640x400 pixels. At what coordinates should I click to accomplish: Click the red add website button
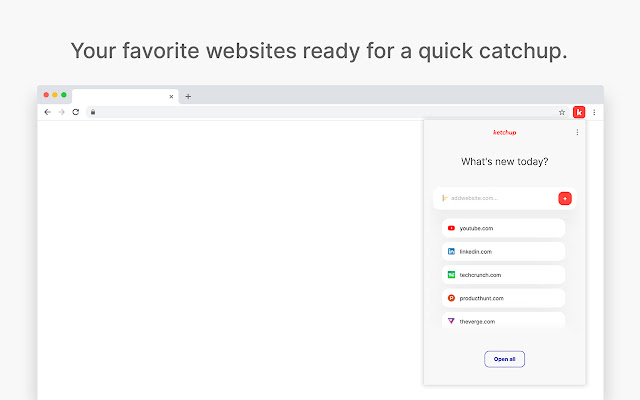point(565,198)
